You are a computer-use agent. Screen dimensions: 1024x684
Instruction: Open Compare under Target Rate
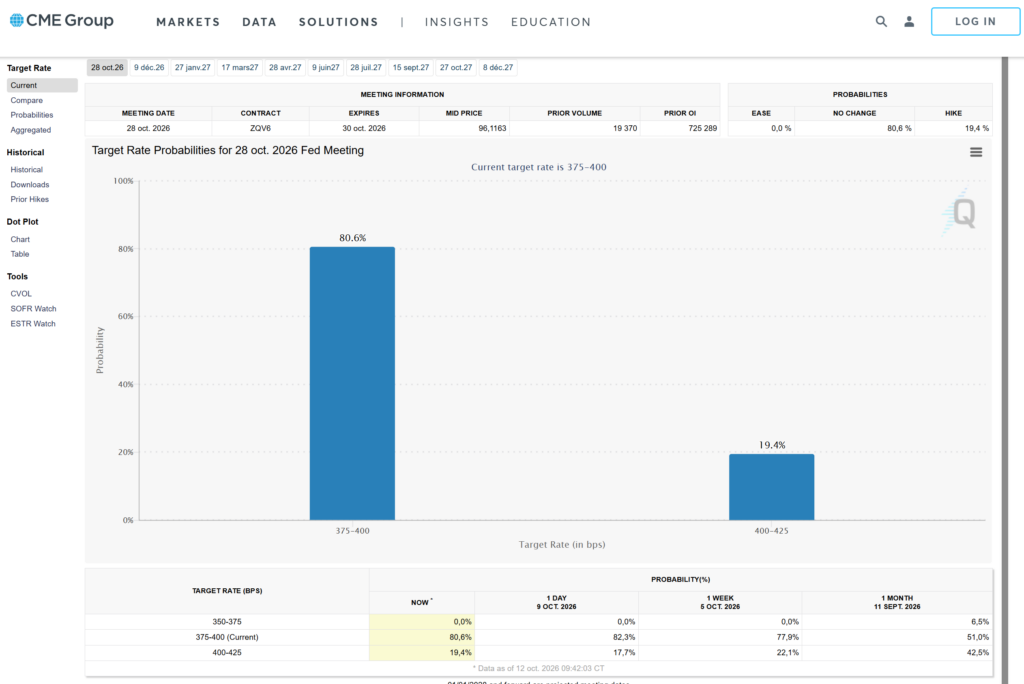pos(27,101)
